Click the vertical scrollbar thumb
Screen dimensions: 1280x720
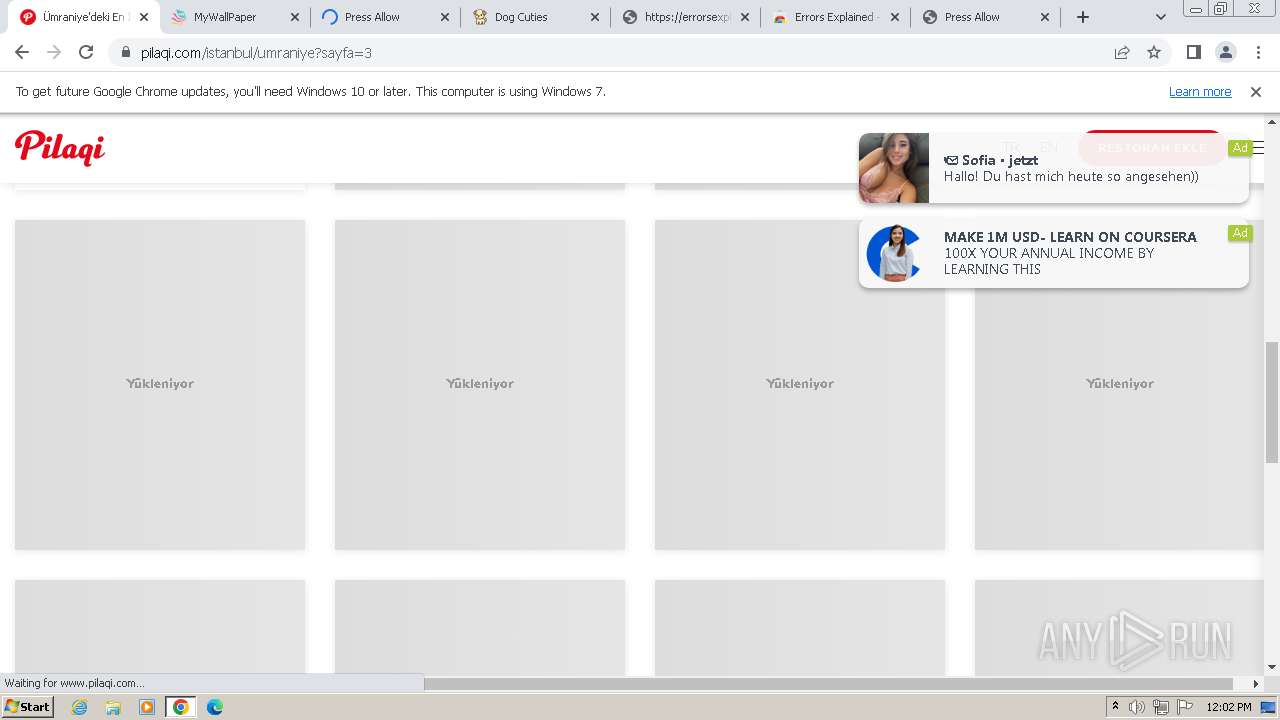click(x=1272, y=400)
